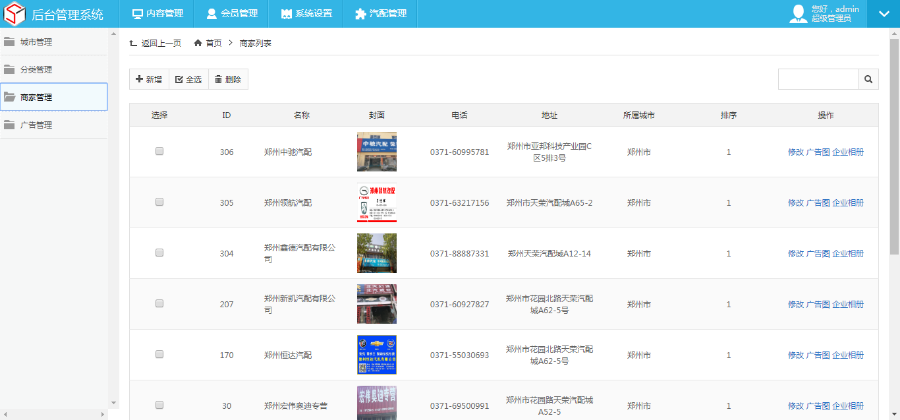Select the checkbox for row ID 304
Image resolution: width=900 pixels, height=420 pixels.
point(159,254)
